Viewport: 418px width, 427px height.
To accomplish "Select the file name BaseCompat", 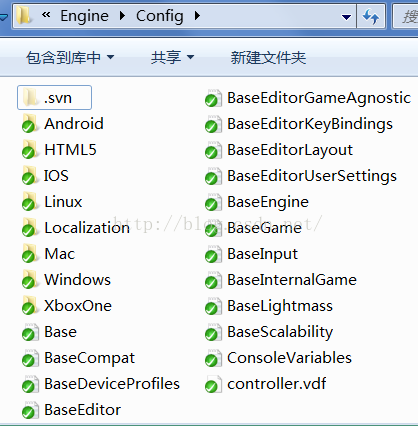I will [90, 359].
